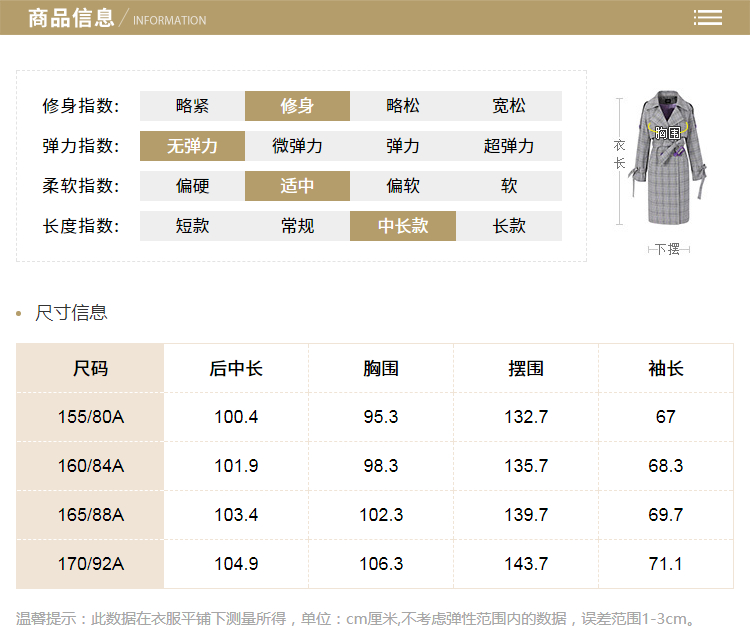Click the 摆围 column header
Viewport: 750px width, 628px height.
point(526,369)
